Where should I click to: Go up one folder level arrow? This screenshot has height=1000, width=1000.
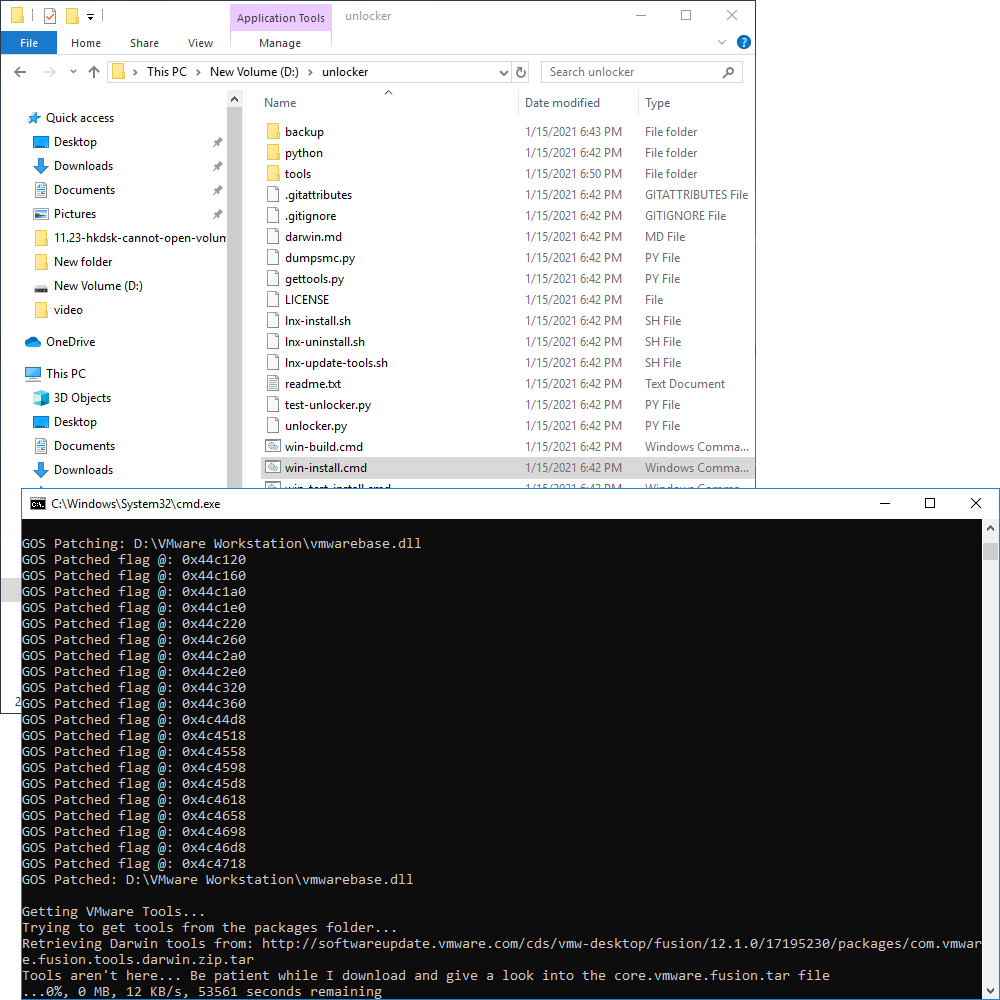click(94, 72)
